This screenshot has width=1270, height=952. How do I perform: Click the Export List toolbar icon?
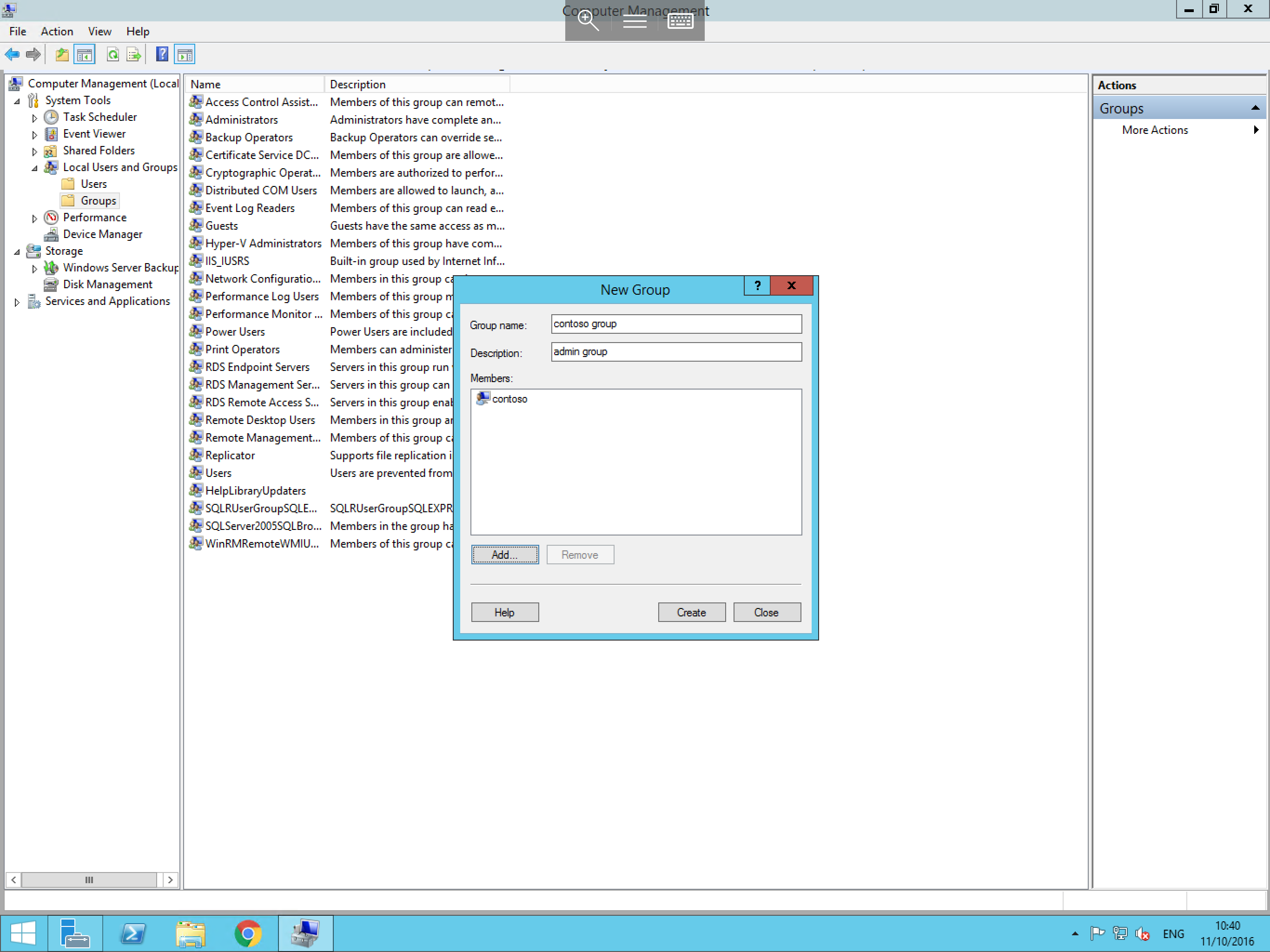(134, 54)
